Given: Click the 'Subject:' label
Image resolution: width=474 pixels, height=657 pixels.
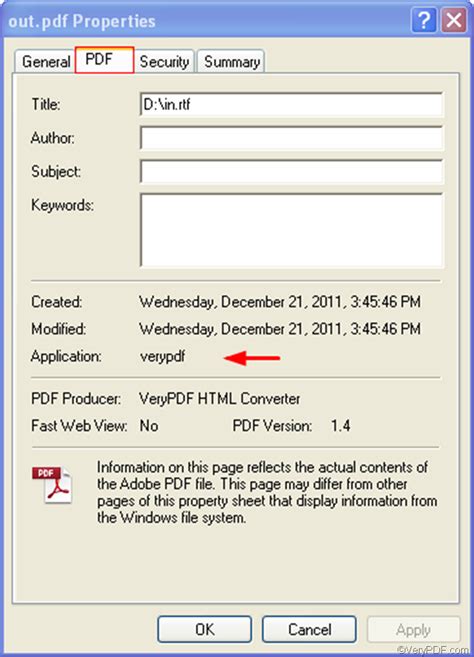Looking at the screenshot, I should click(x=56, y=171).
